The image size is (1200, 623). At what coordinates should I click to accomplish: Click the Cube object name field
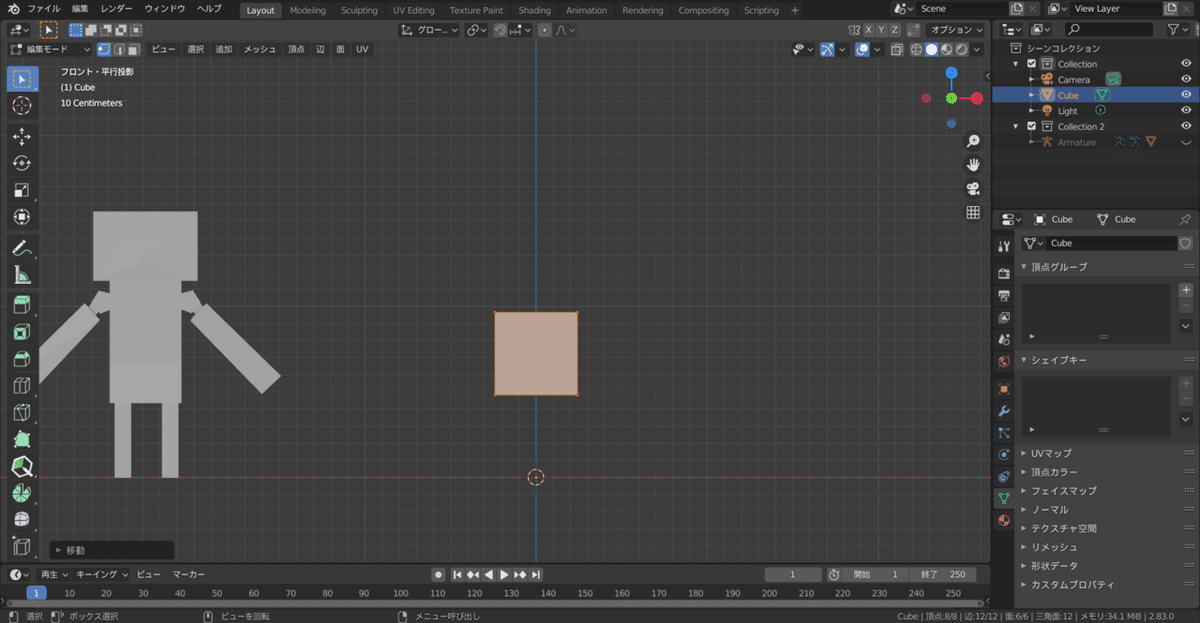(x=1111, y=243)
